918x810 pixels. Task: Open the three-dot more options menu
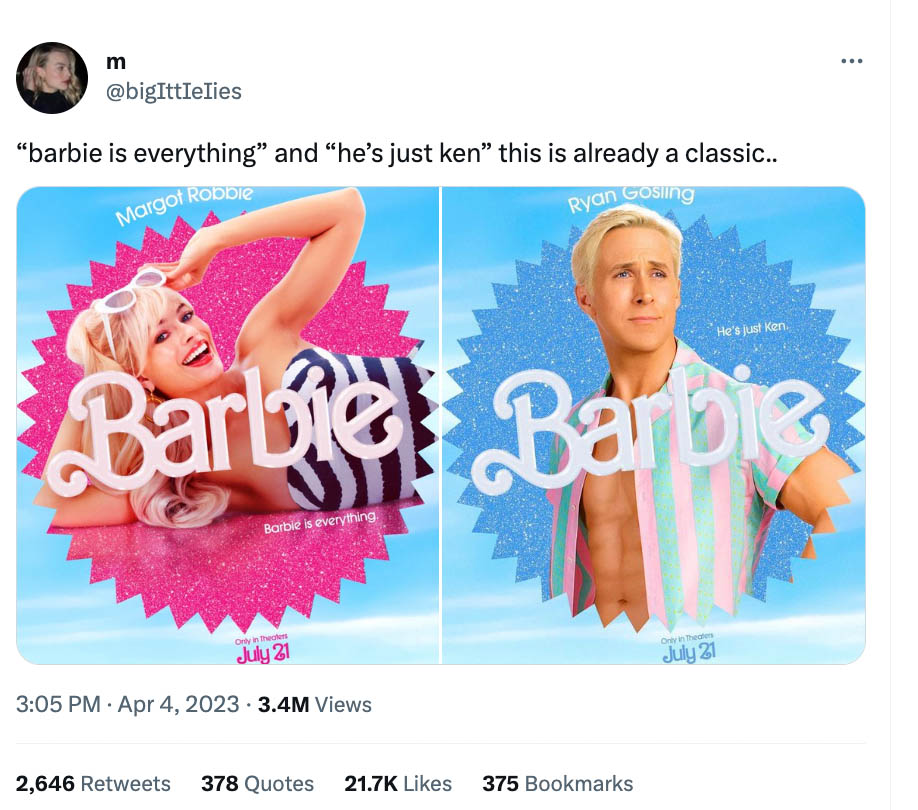pos(851,61)
